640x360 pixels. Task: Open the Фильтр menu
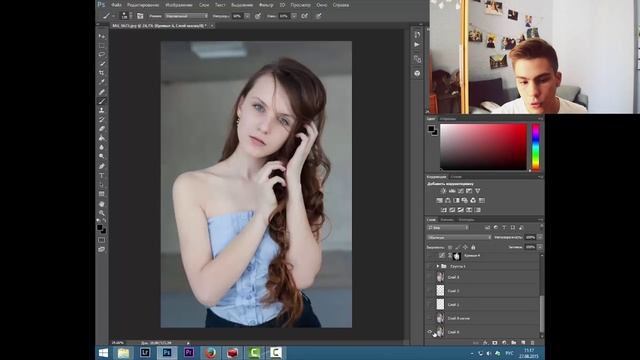pos(266,5)
